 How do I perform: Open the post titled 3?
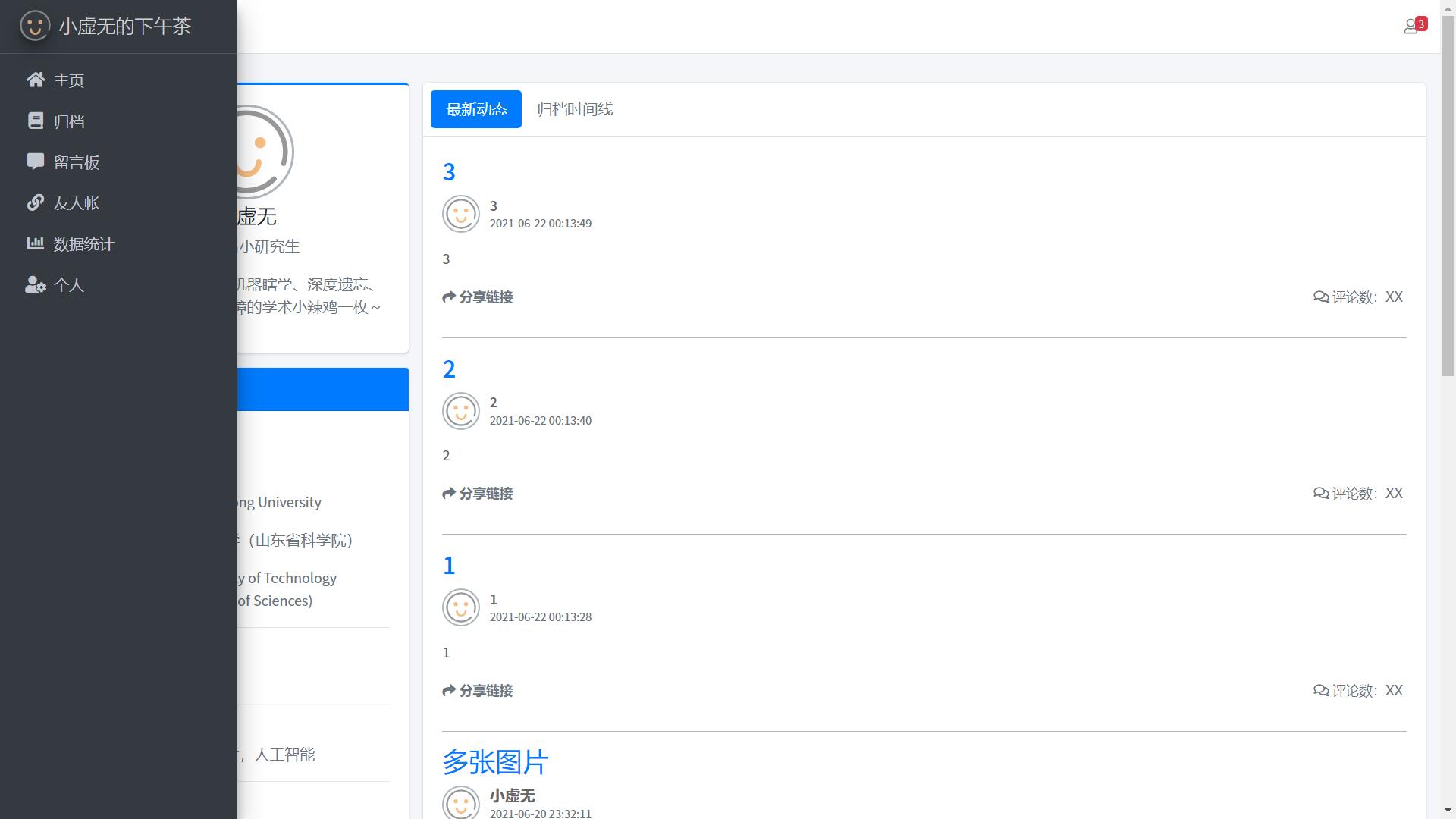pyautogui.click(x=449, y=172)
